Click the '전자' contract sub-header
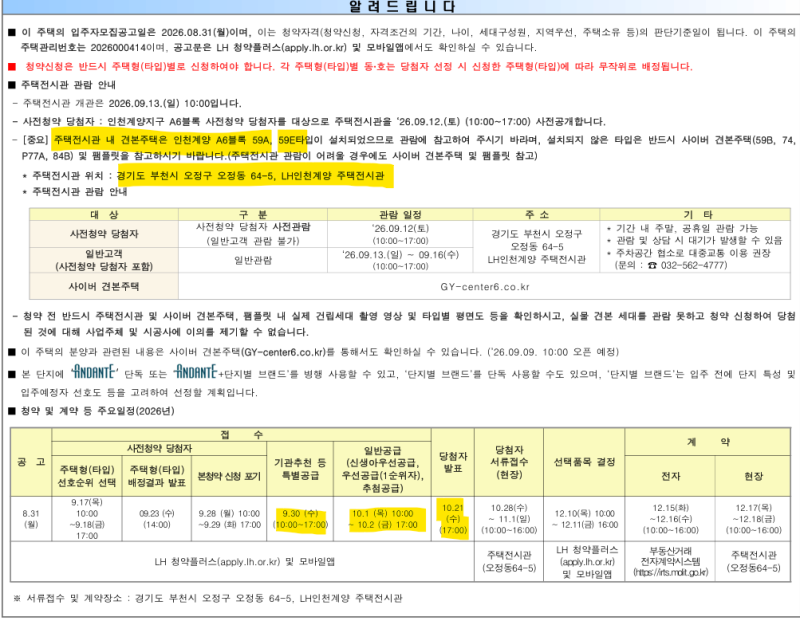Screen dimensions: 800x621 click(670, 476)
